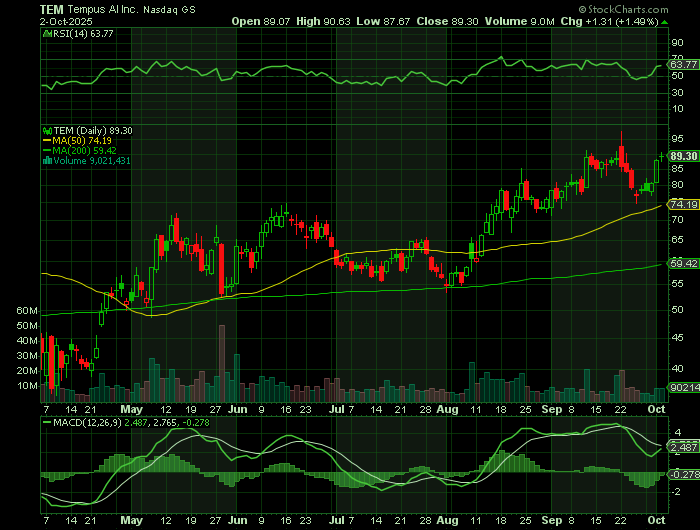Screen dimensions: 700x530
Task: Click the Low 87.67 value
Action: pos(383,21)
